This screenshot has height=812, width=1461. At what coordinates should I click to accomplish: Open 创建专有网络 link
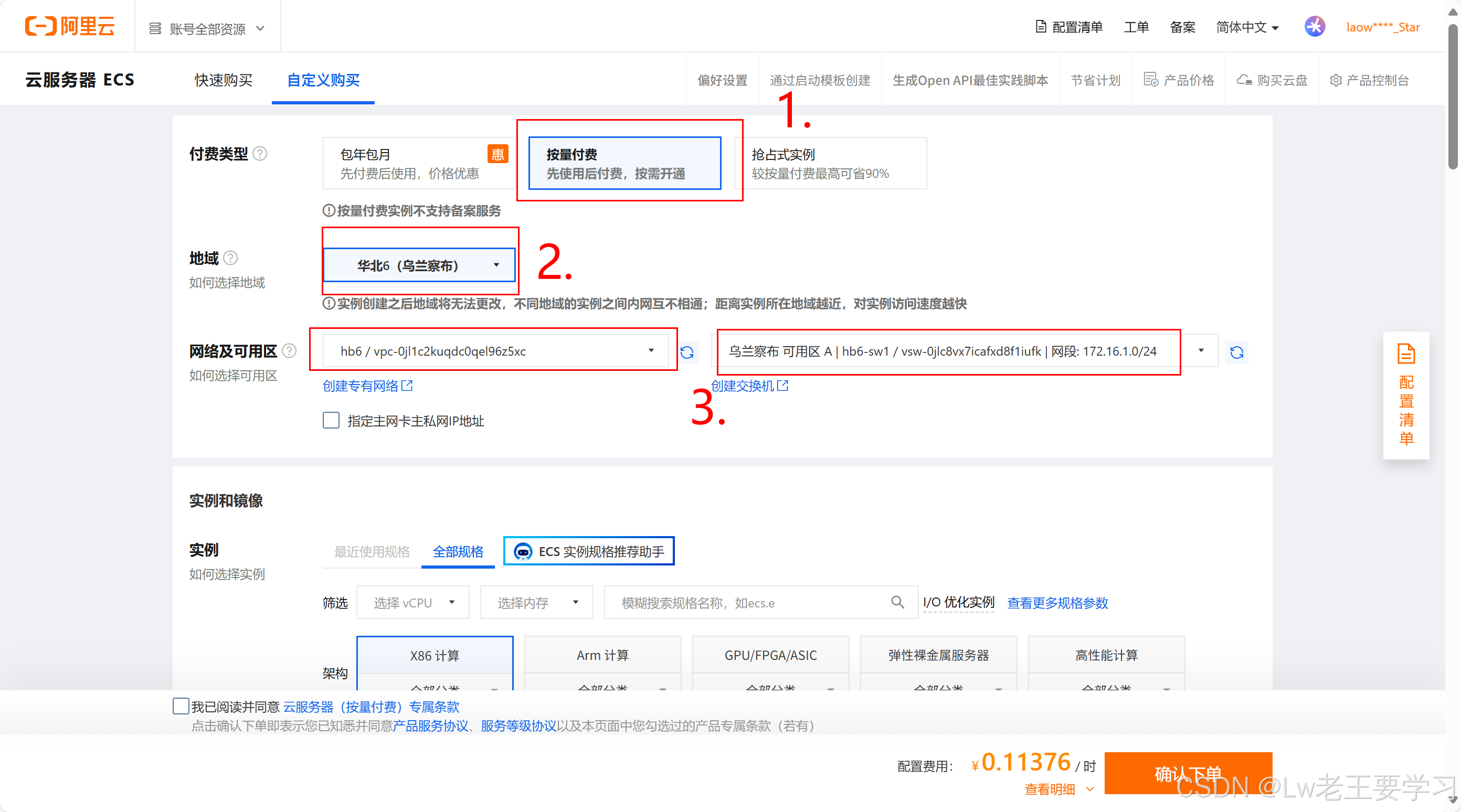tap(367, 386)
